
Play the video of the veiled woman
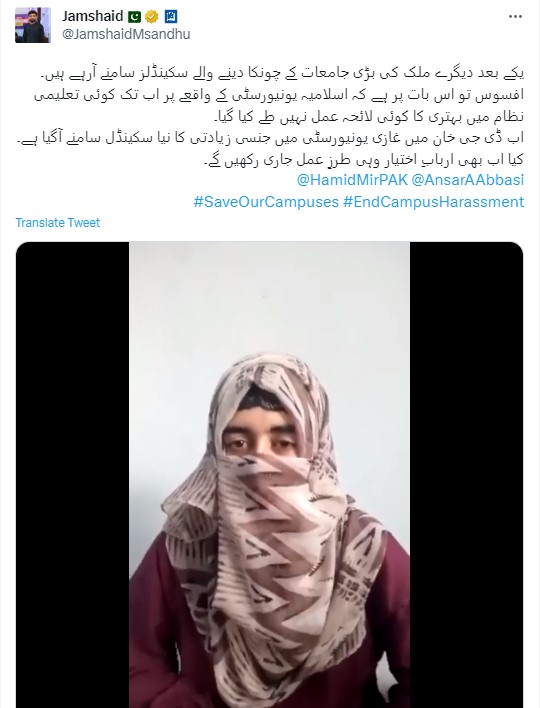coord(270,475)
